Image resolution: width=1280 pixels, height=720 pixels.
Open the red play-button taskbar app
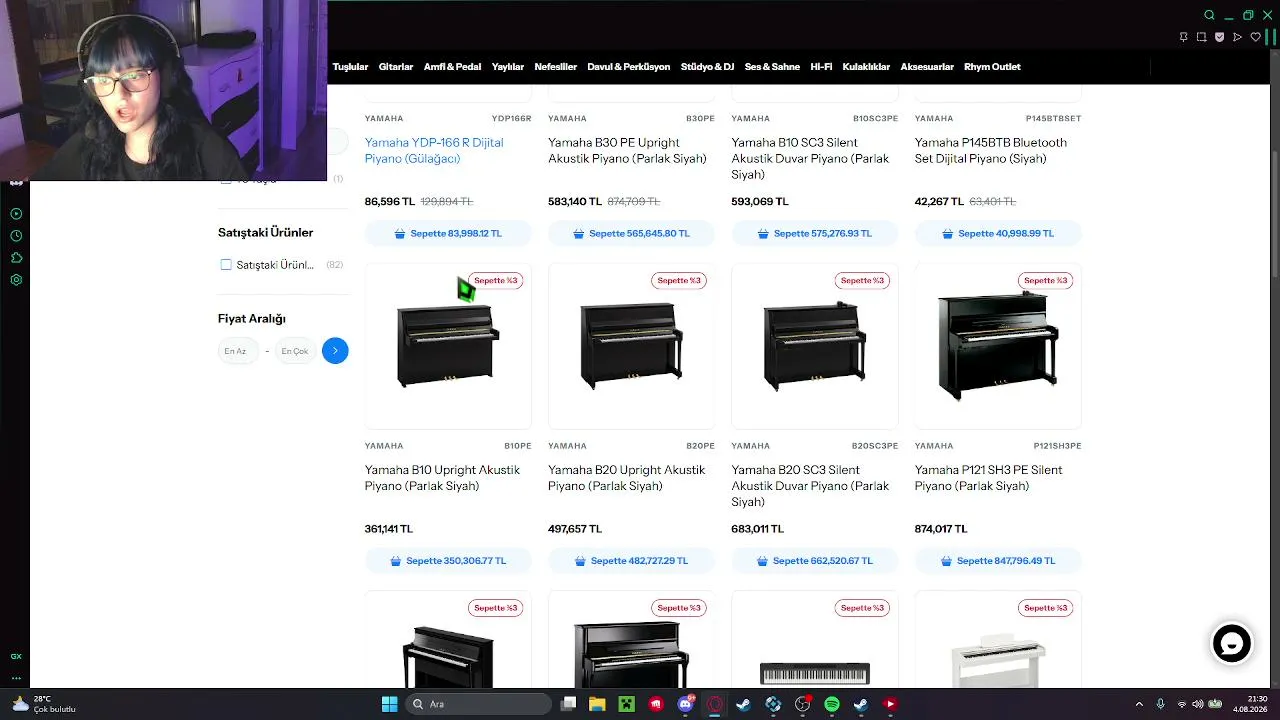(x=890, y=704)
